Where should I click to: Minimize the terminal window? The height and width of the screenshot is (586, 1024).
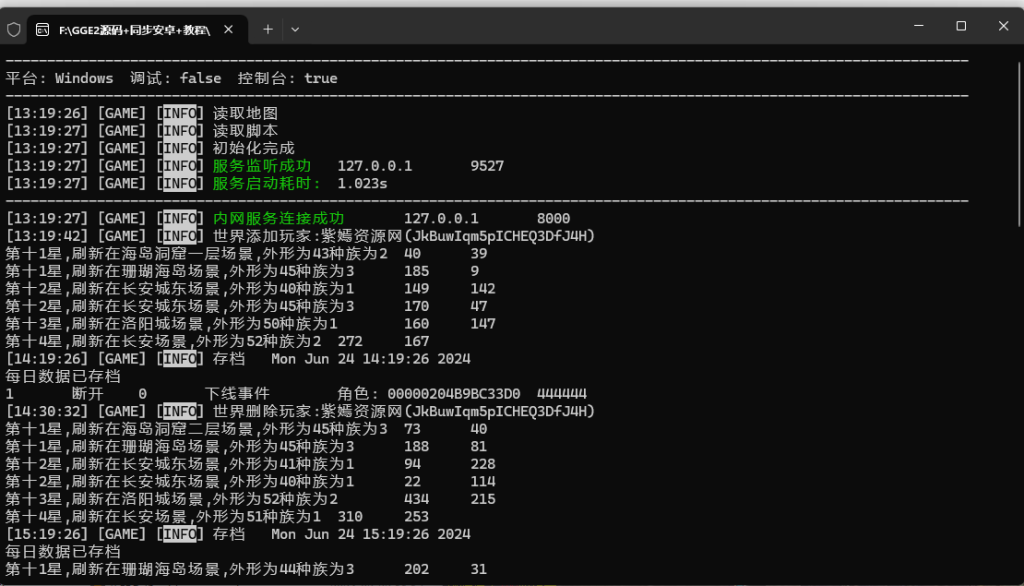tap(914, 26)
